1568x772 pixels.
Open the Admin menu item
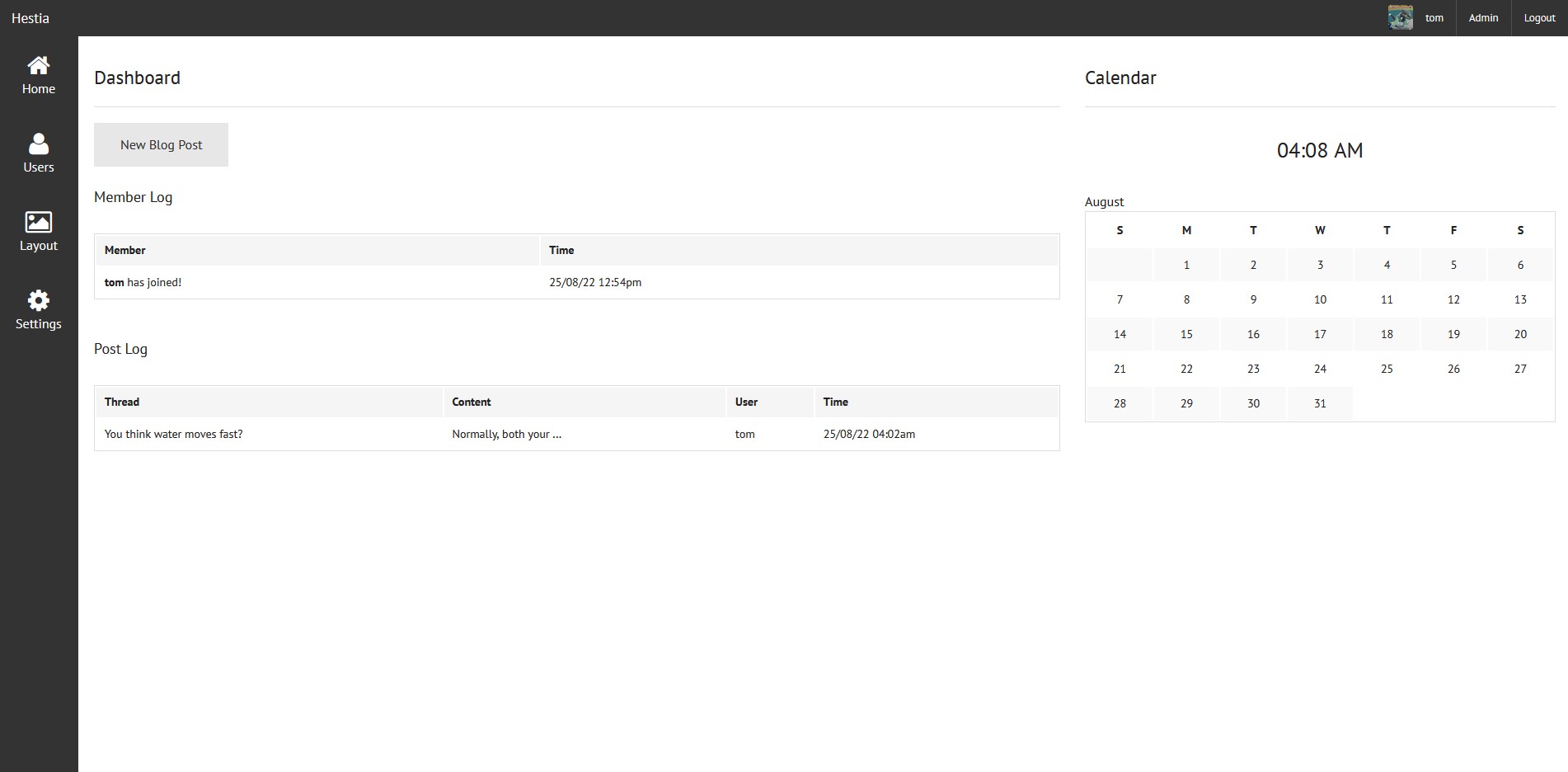point(1482,18)
